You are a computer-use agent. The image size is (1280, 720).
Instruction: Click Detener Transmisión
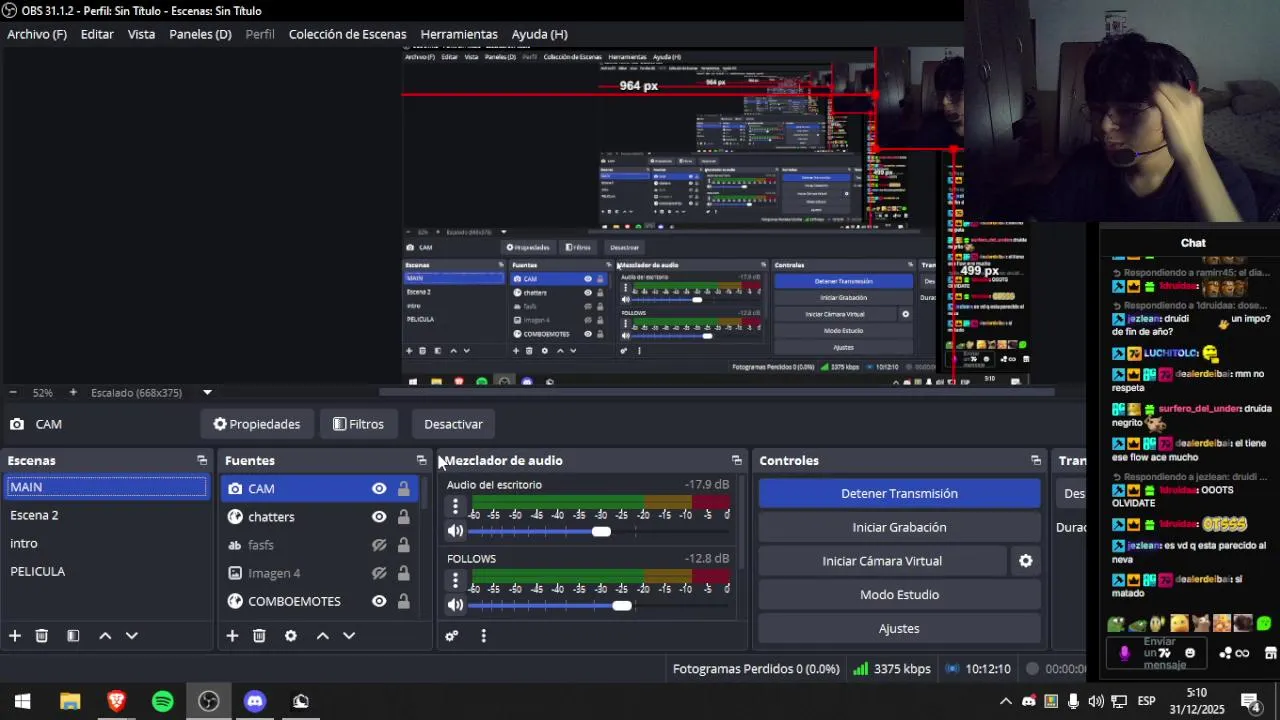coord(899,493)
